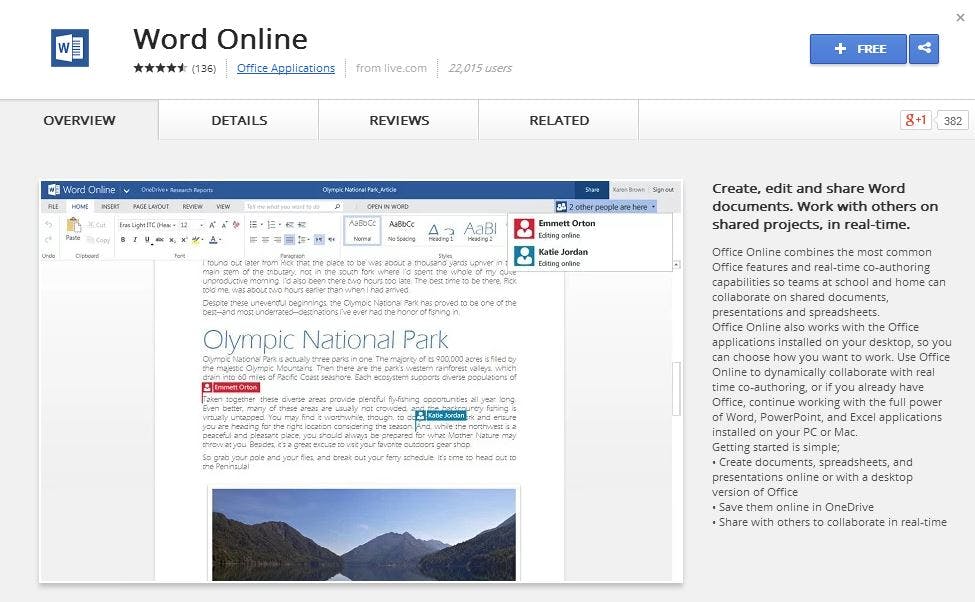Image resolution: width=975 pixels, height=602 pixels.
Task: Click the '22,015 users' text
Action: pyautogui.click(x=480, y=68)
